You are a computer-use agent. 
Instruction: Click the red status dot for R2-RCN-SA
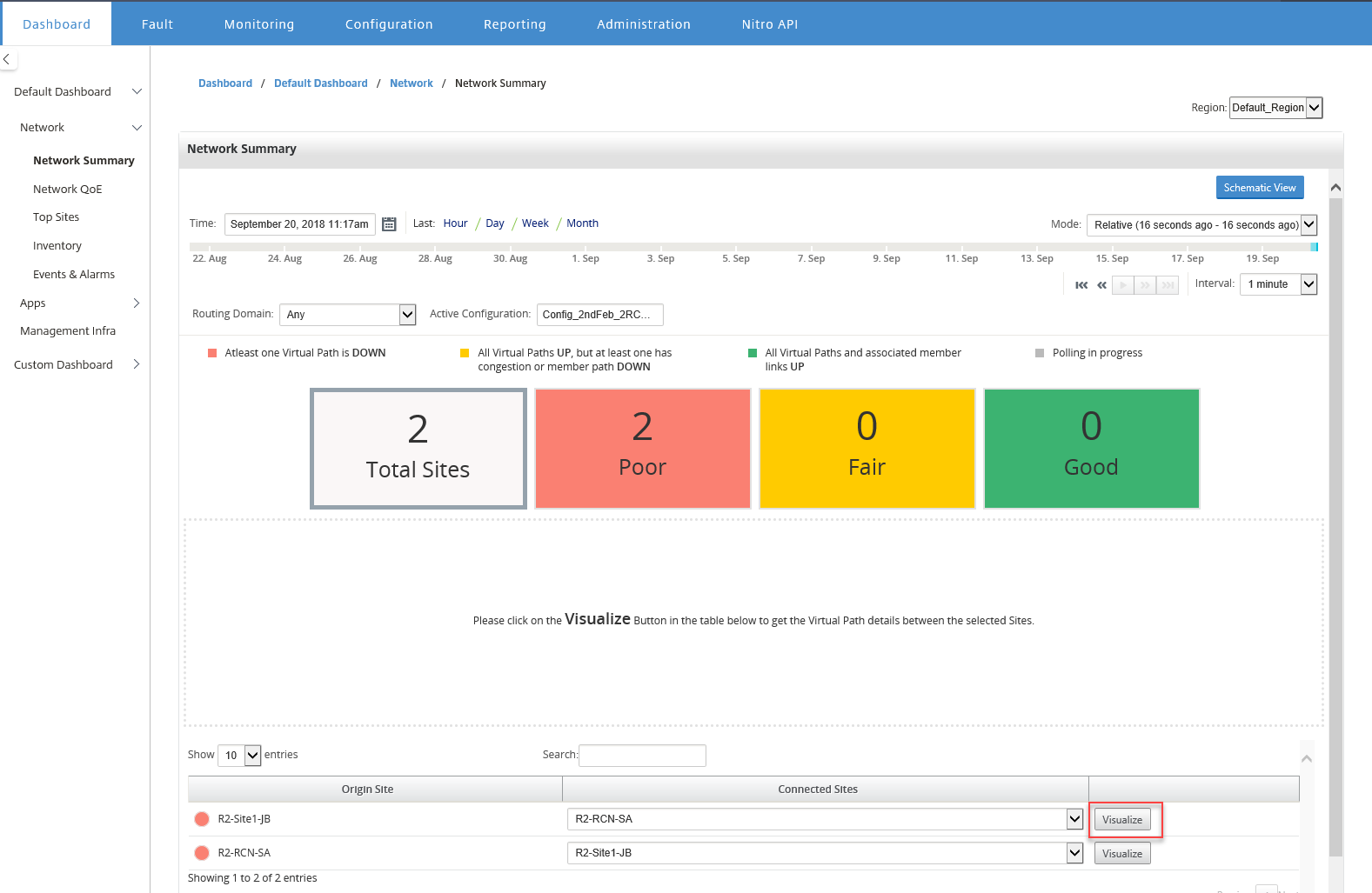(x=202, y=853)
